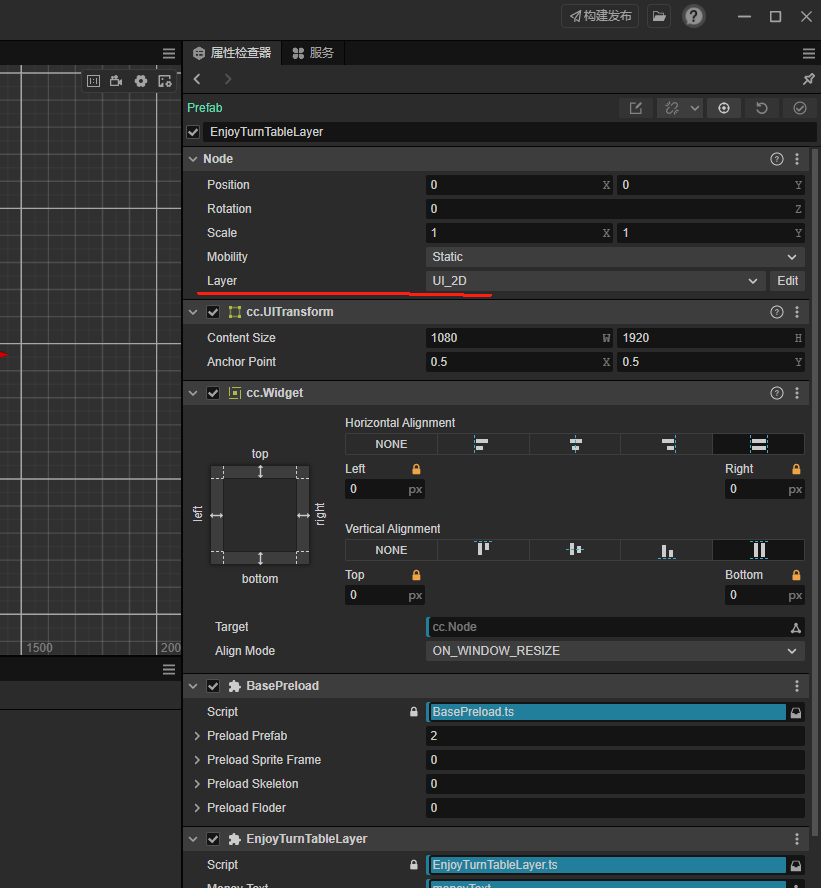
Task: Expand the Preload Prefab array
Action: tap(196, 736)
